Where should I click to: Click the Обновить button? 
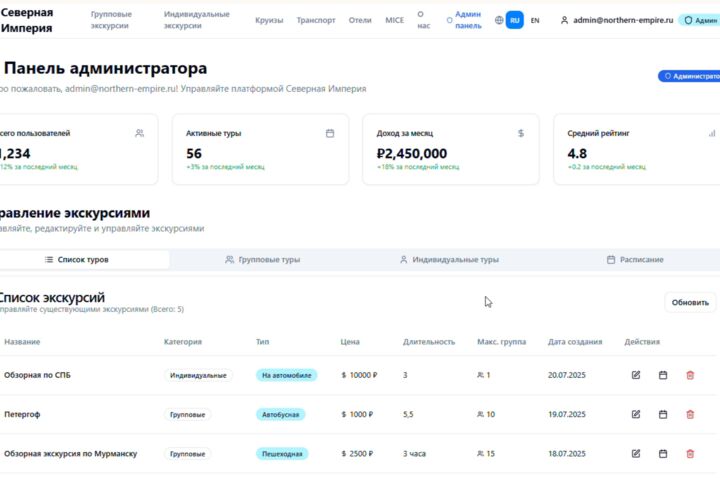(690, 302)
